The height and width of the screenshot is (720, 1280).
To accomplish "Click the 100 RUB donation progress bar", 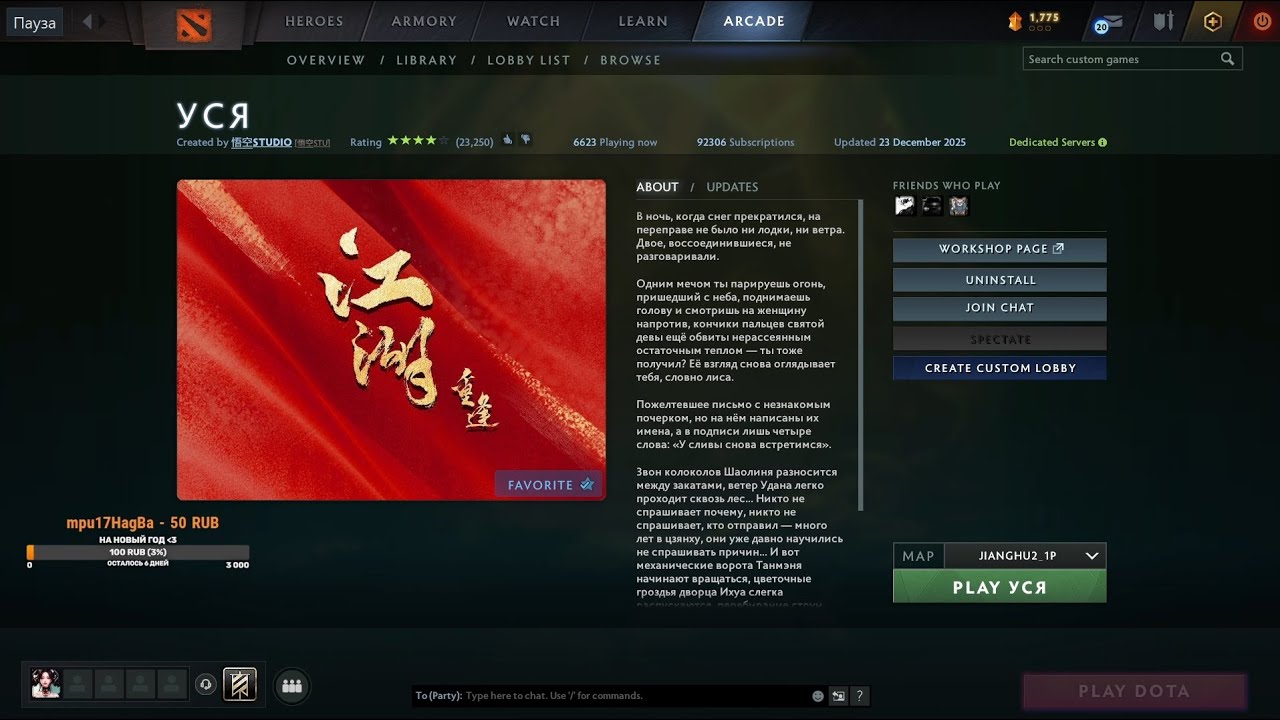I will pyautogui.click(x=138, y=552).
